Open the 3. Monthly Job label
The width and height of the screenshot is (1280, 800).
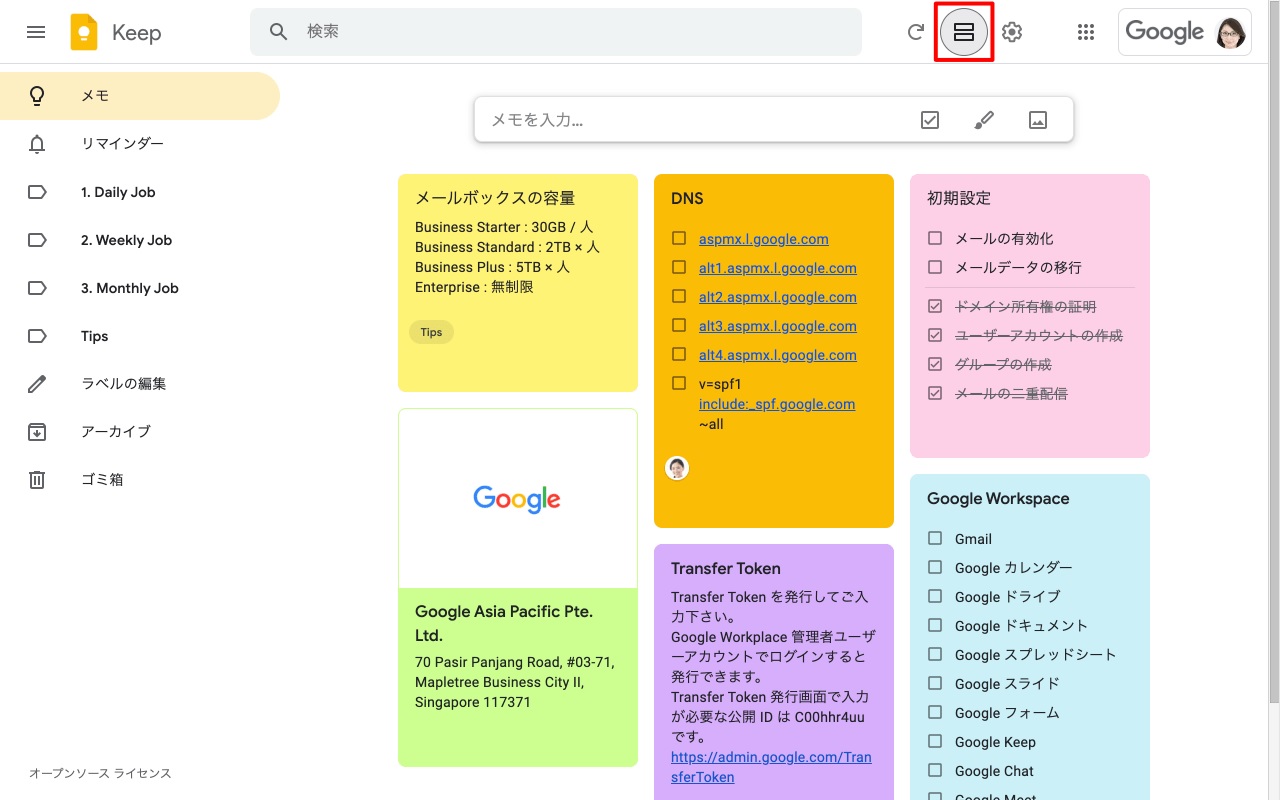[140, 288]
